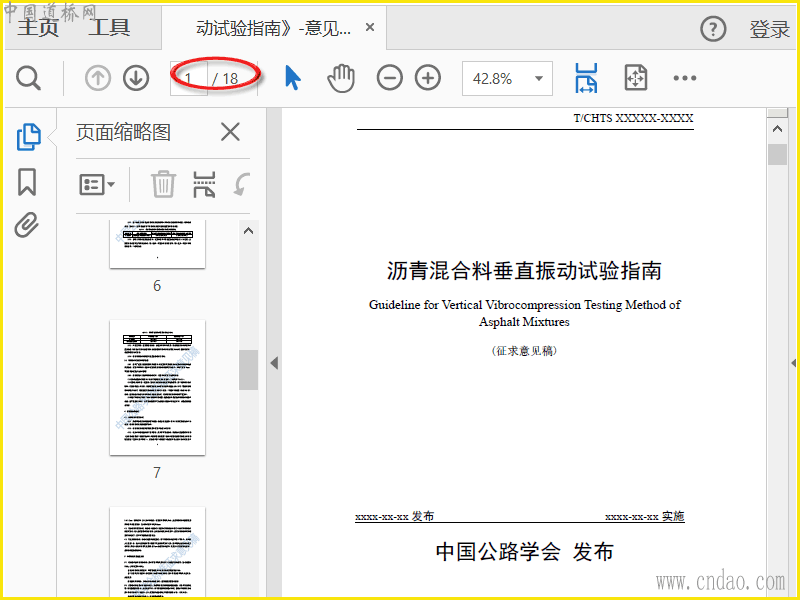This screenshot has height=600, width=800.
Task: Click the T/CHTS XXXXX-XXXX header text
Action: tap(633, 118)
